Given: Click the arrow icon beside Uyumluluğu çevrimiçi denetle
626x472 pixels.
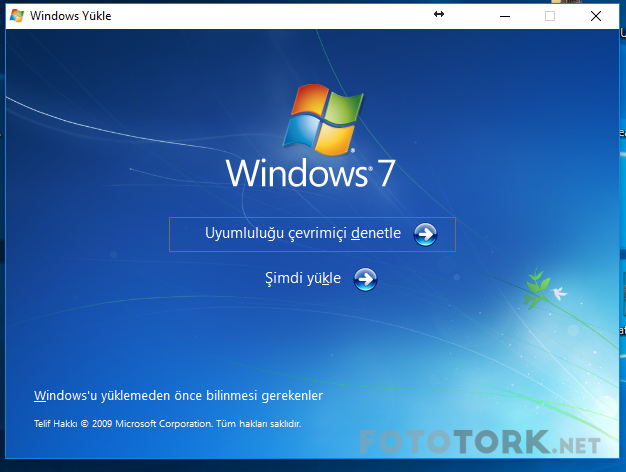Looking at the screenshot, I should point(425,234).
